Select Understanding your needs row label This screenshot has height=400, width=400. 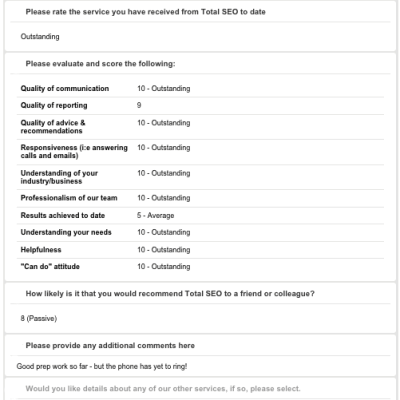pos(66,232)
